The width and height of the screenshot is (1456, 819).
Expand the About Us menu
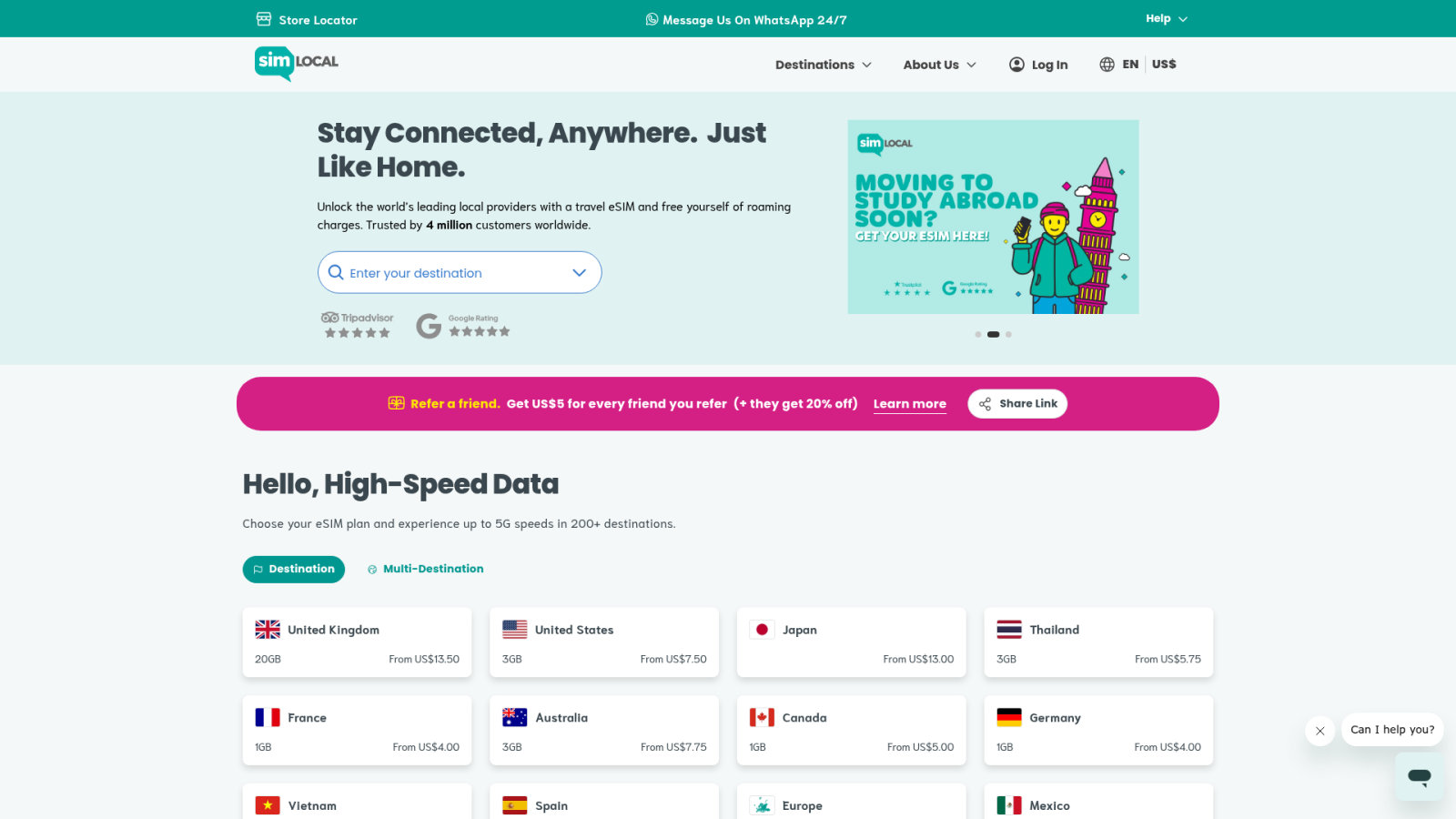940,65
